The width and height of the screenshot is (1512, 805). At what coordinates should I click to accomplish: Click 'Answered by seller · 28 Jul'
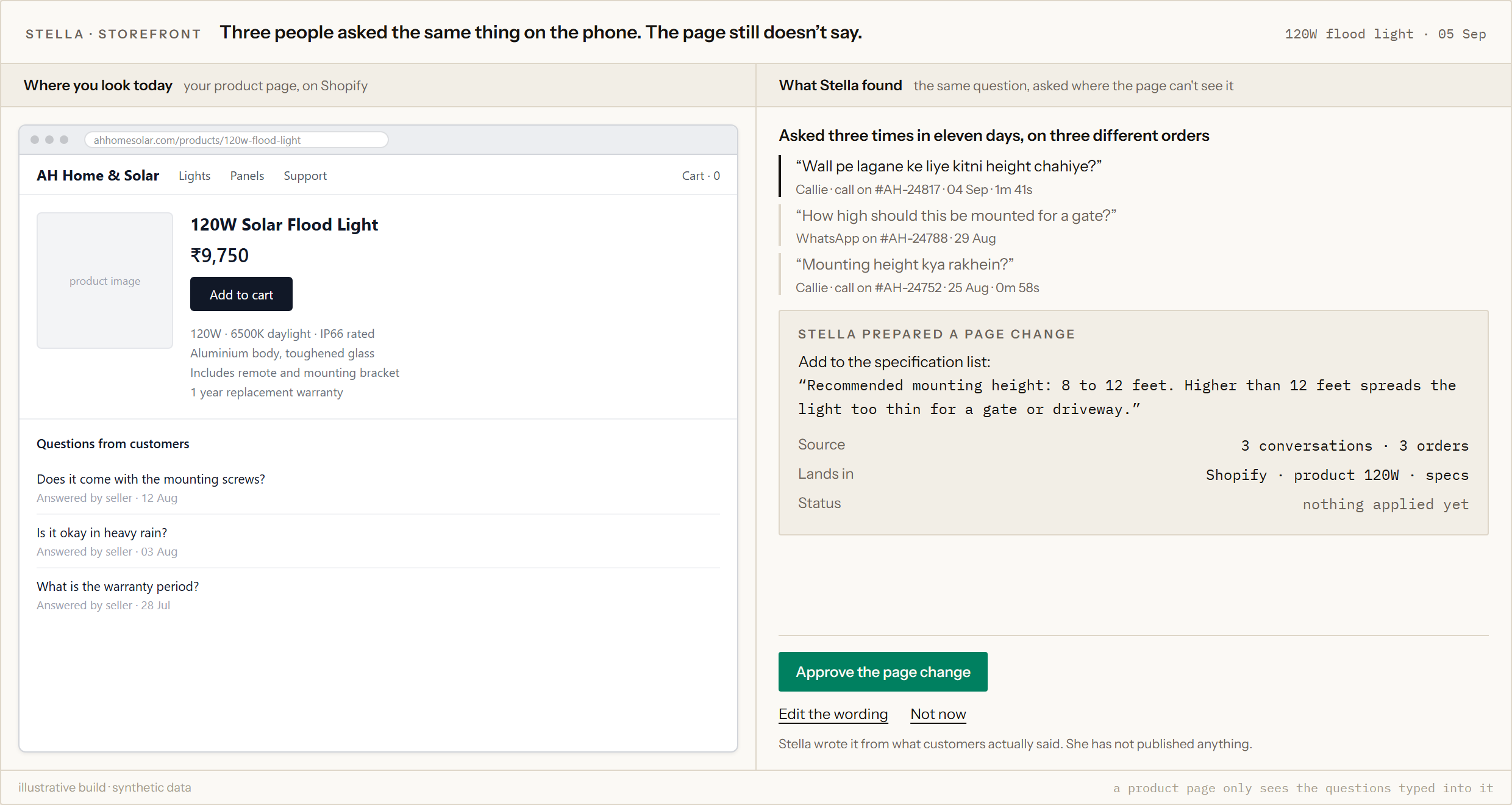pos(103,605)
